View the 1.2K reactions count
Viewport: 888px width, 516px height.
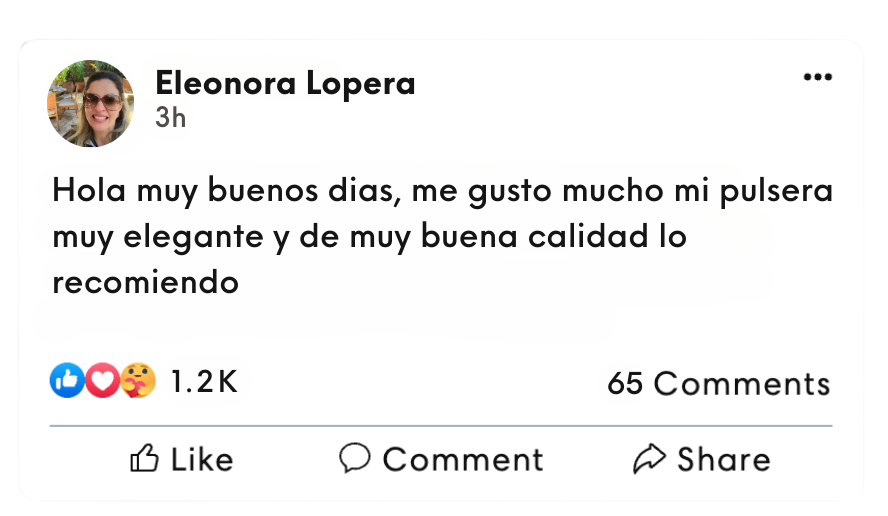[204, 381]
